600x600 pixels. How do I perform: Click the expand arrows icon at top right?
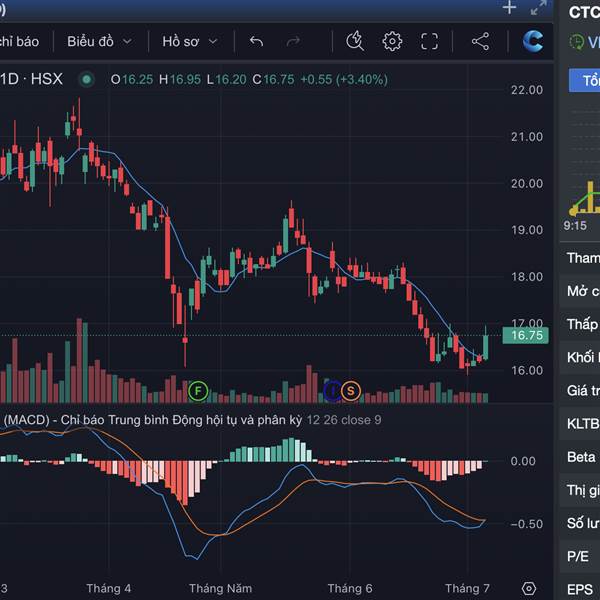click(539, 8)
